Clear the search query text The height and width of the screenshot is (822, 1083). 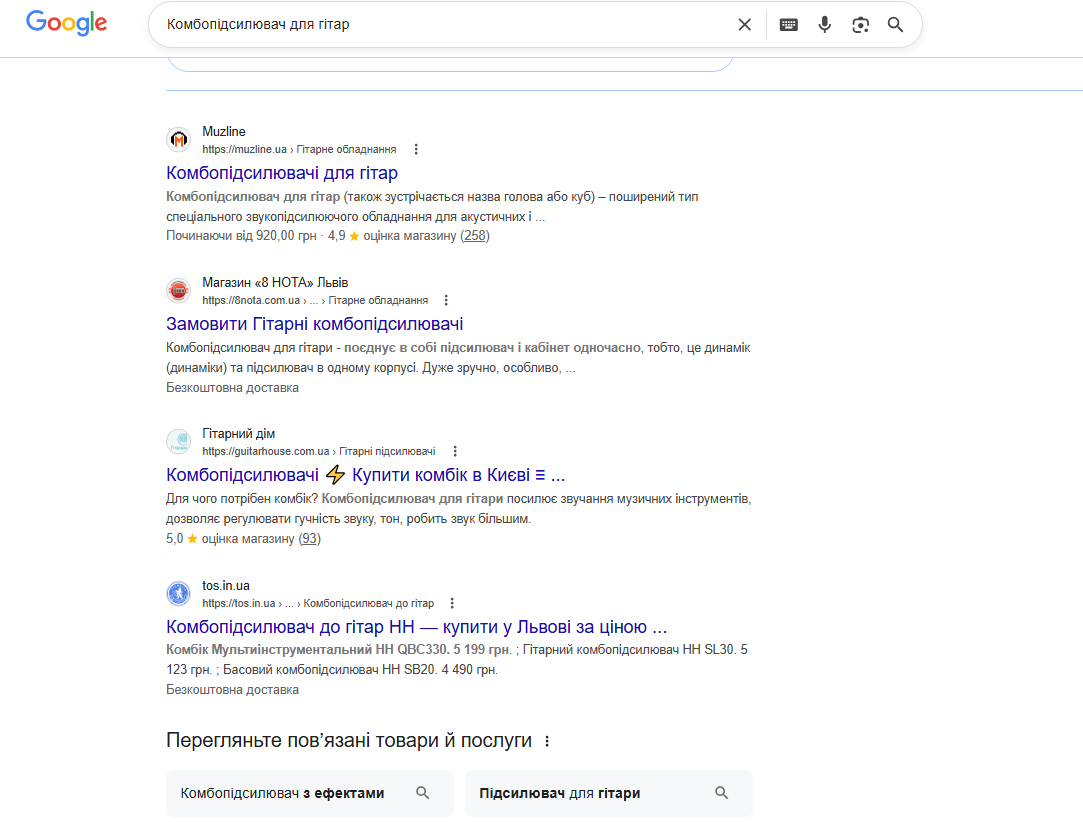point(744,25)
